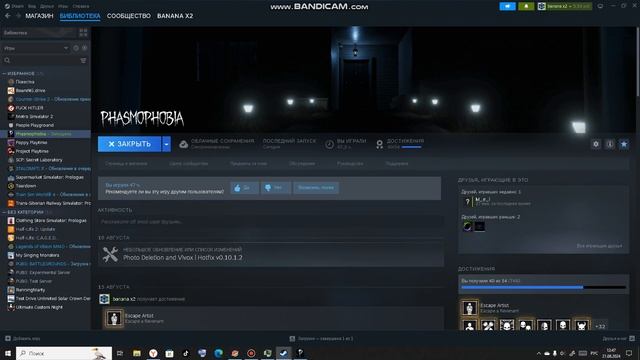This screenshot has width=640, height=360.
Task: Click the achievements progress bar in right panel
Action: (543, 288)
